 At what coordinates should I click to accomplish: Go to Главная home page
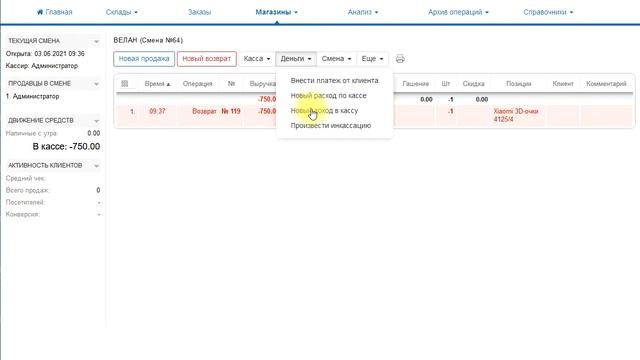54,12
